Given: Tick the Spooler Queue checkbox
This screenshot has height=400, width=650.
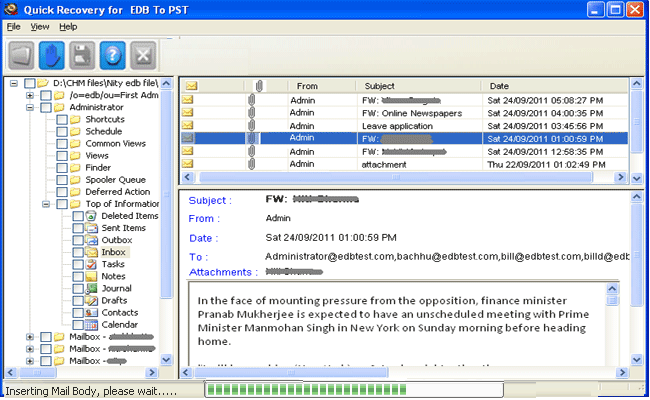Looking at the screenshot, I should (x=62, y=180).
